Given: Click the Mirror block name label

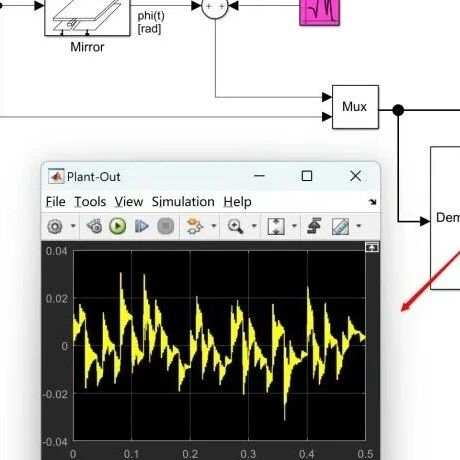Looking at the screenshot, I should (87, 47).
